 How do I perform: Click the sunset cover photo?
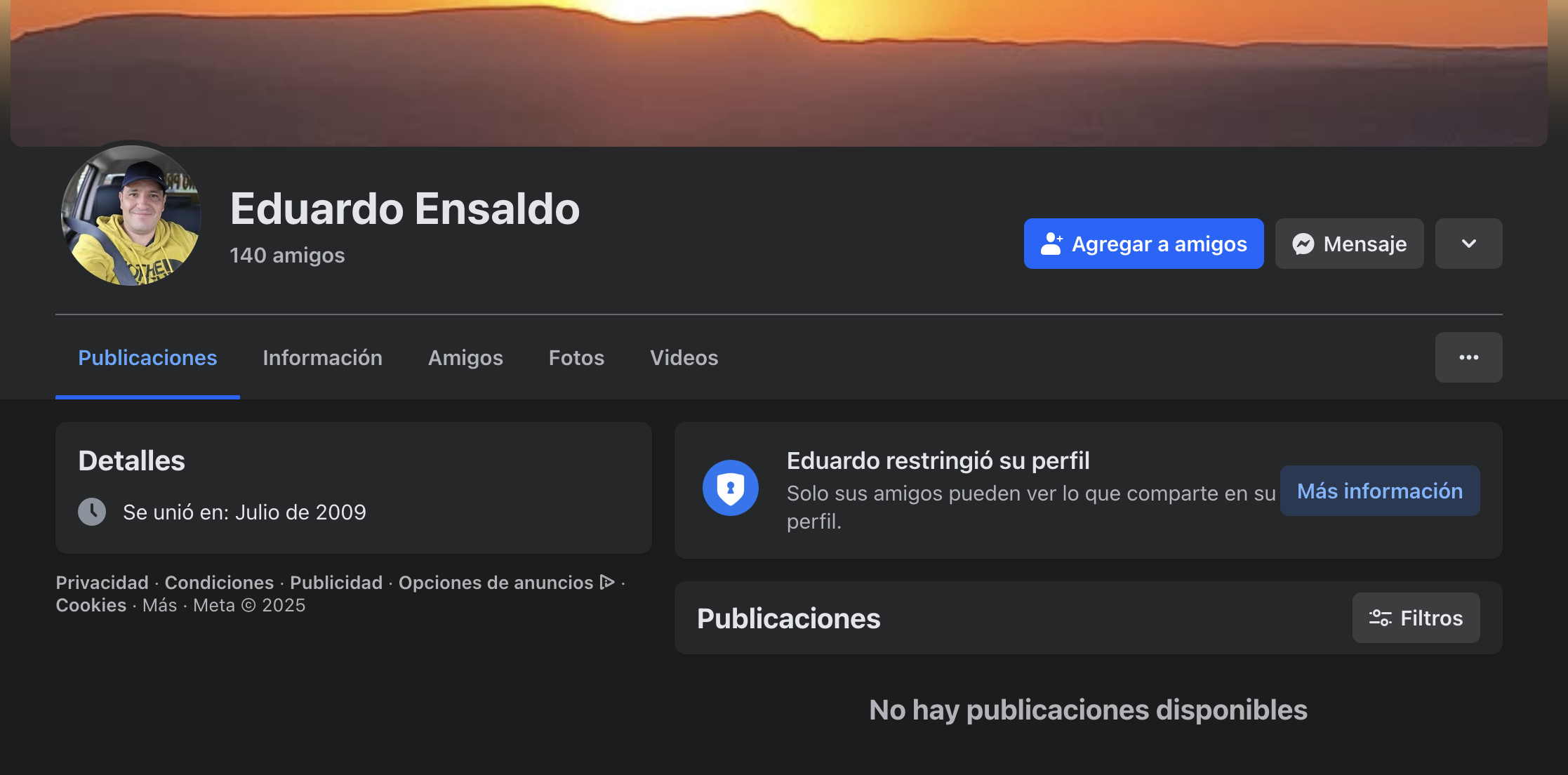tap(779, 70)
